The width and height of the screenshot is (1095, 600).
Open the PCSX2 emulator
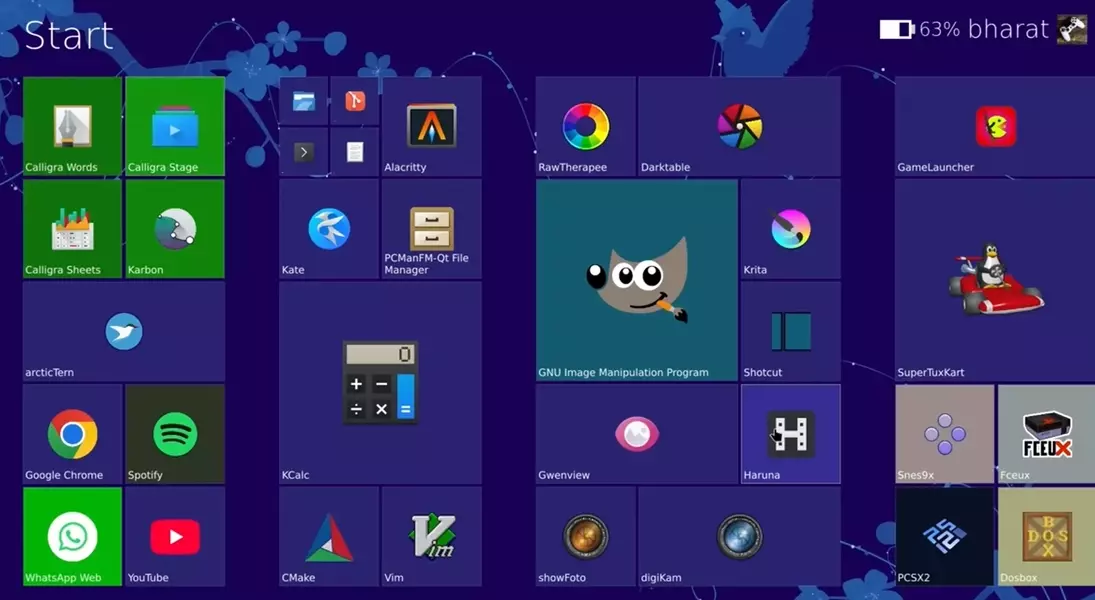943,535
